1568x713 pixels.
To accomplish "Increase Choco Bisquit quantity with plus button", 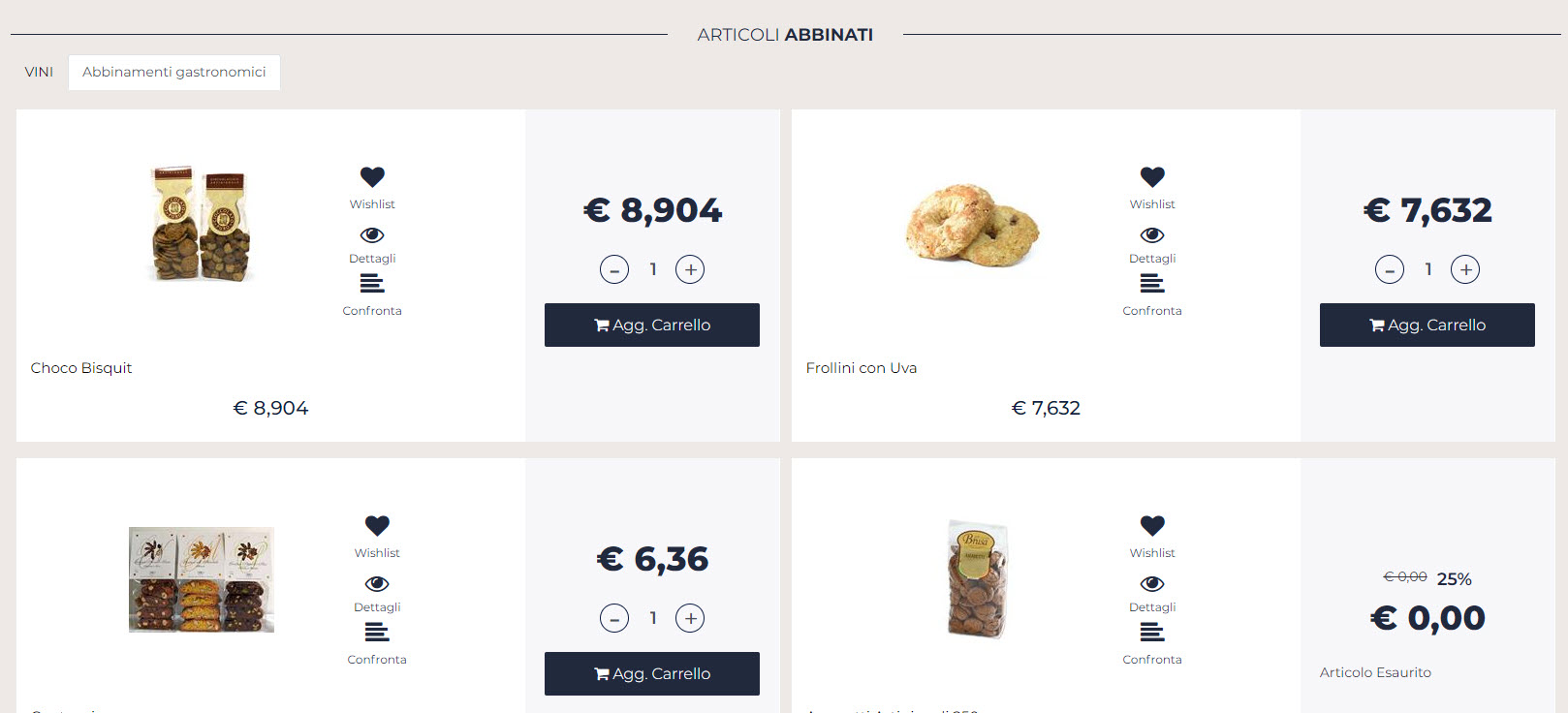I will pos(690,269).
